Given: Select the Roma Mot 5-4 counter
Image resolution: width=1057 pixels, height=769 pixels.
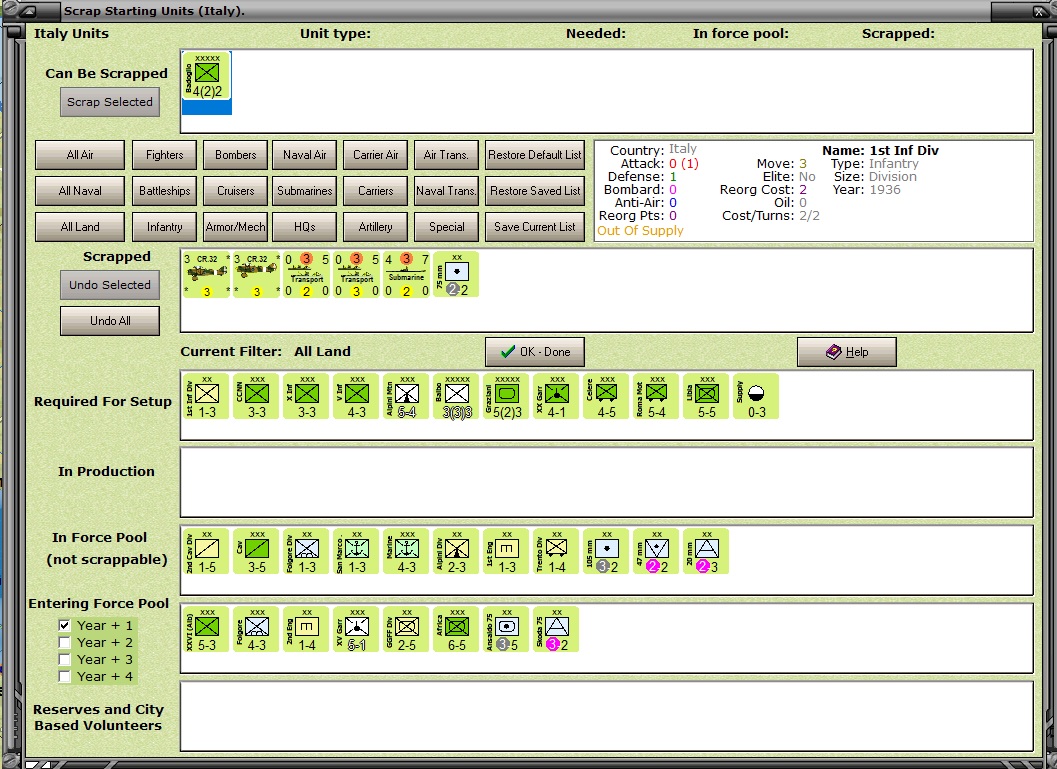Looking at the screenshot, I should (657, 396).
